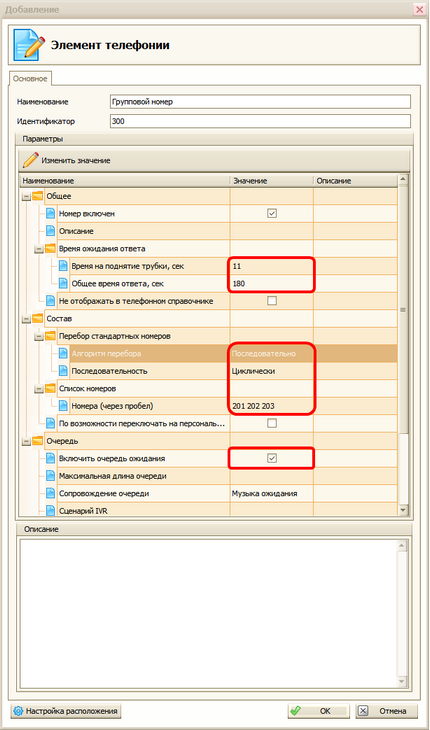Click document icon of Время на поднятие трубки
This screenshot has height=730, width=430.
click(63, 266)
